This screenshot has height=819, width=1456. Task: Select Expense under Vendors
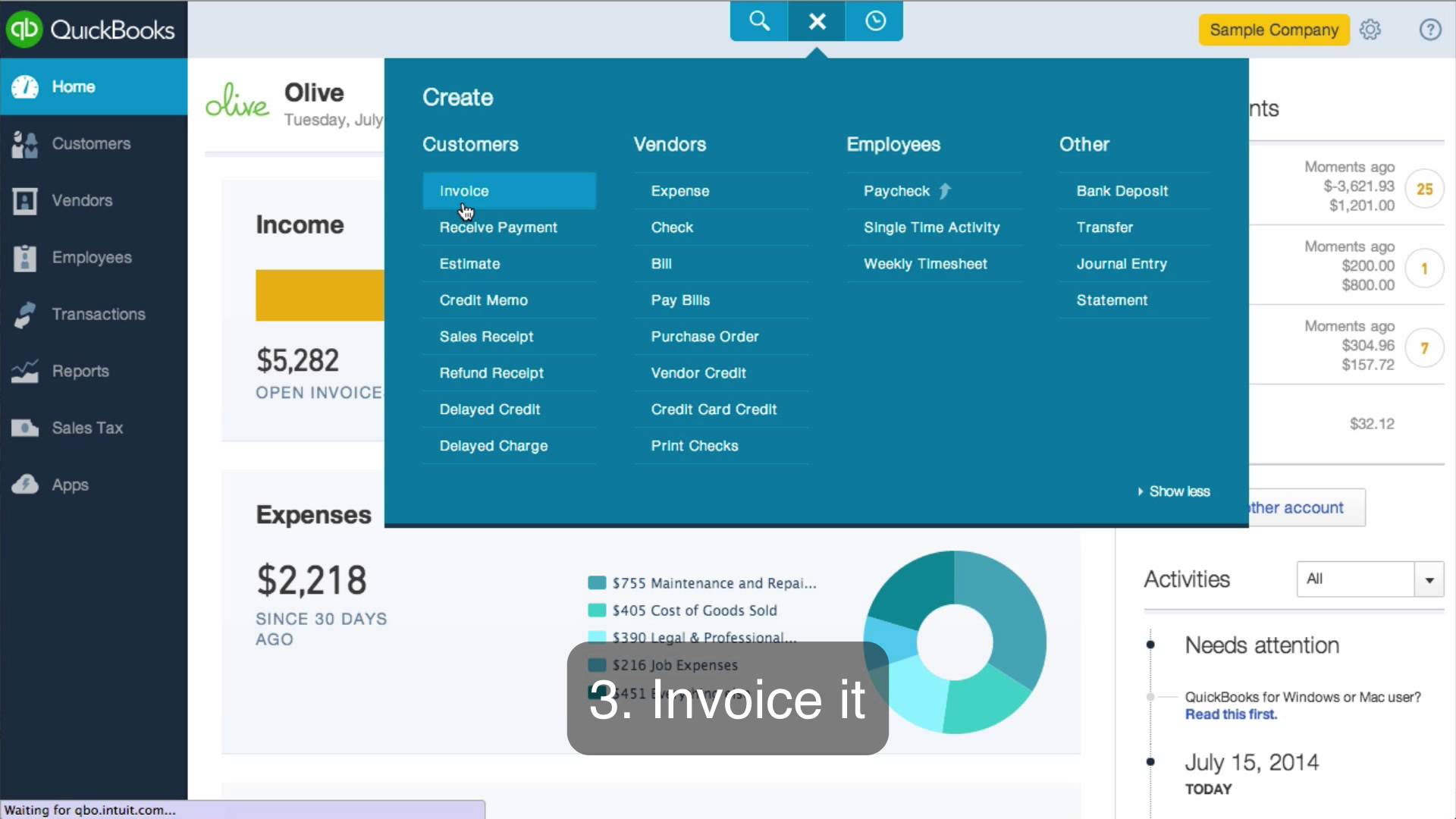pyautogui.click(x=721, y=191)
